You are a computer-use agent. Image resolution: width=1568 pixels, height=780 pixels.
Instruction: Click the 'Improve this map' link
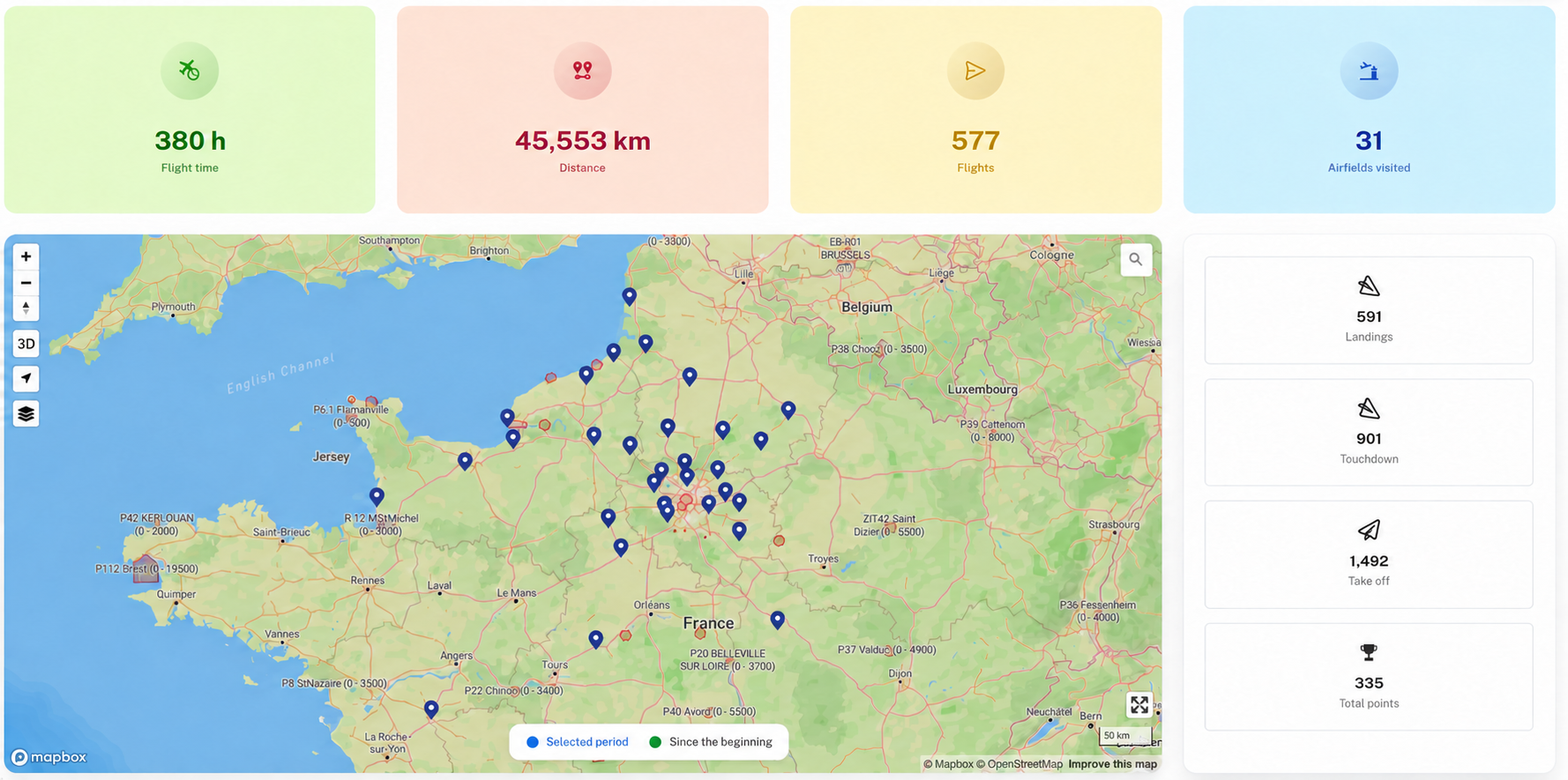tap(1112, 764)
